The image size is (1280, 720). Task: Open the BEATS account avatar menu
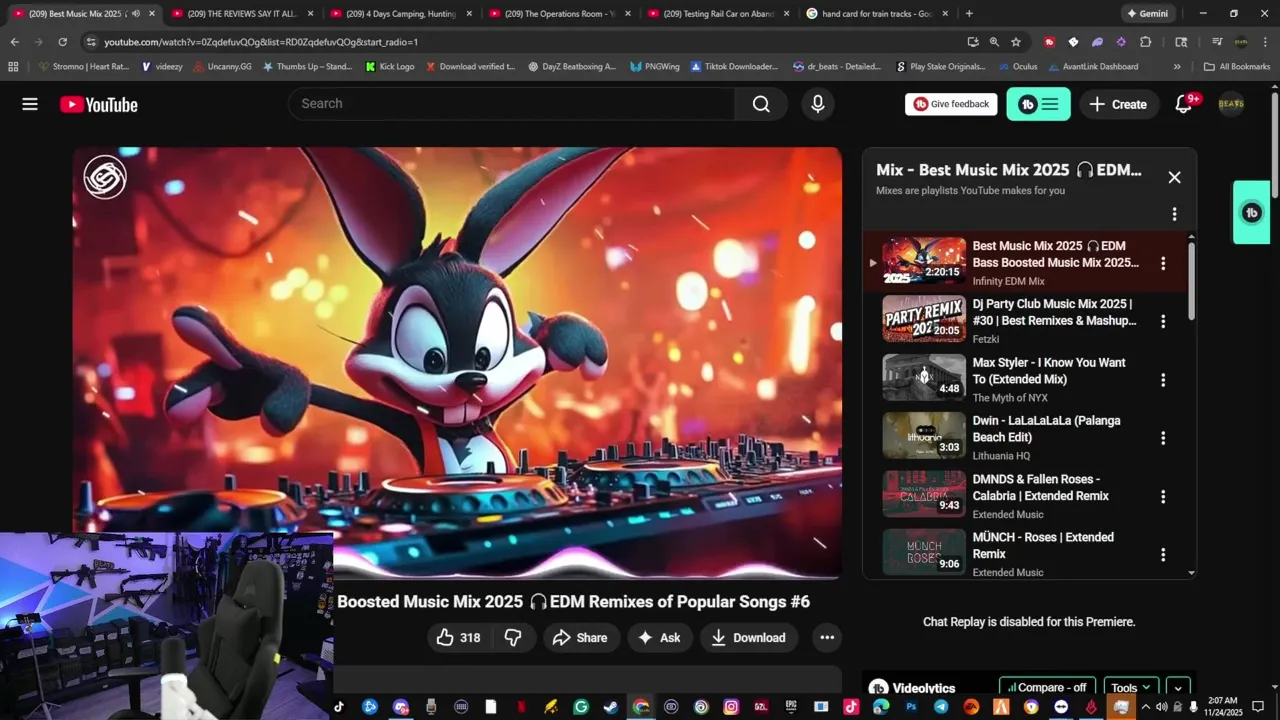tap(1231, 104)
